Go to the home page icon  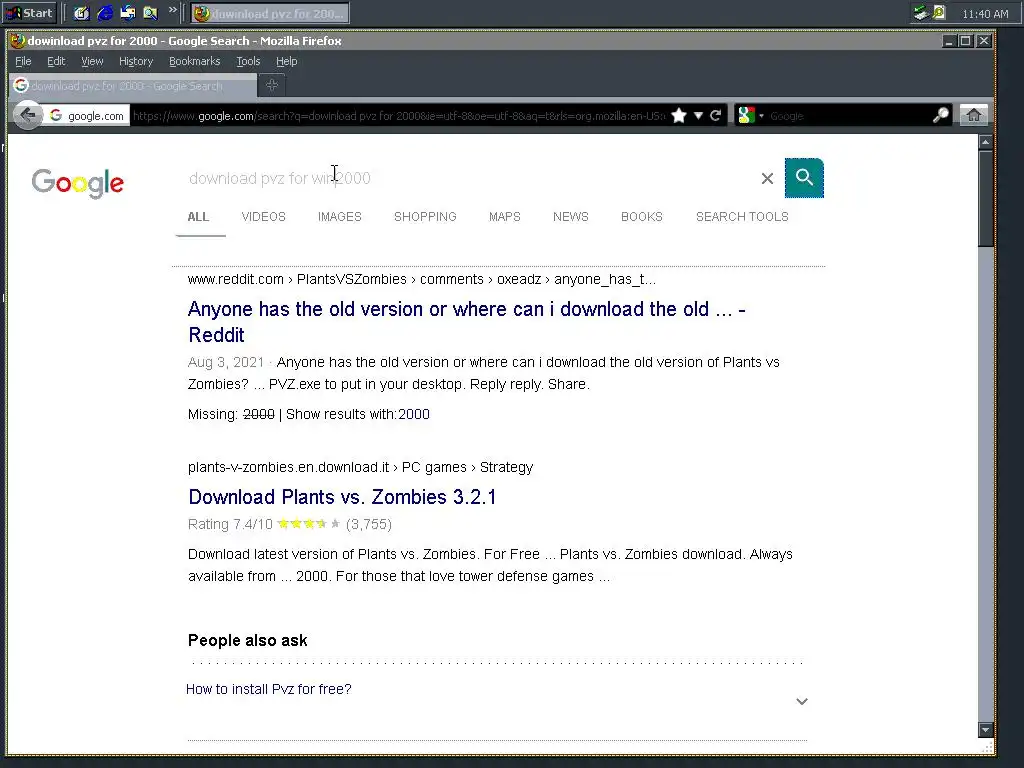pos(974,116)
